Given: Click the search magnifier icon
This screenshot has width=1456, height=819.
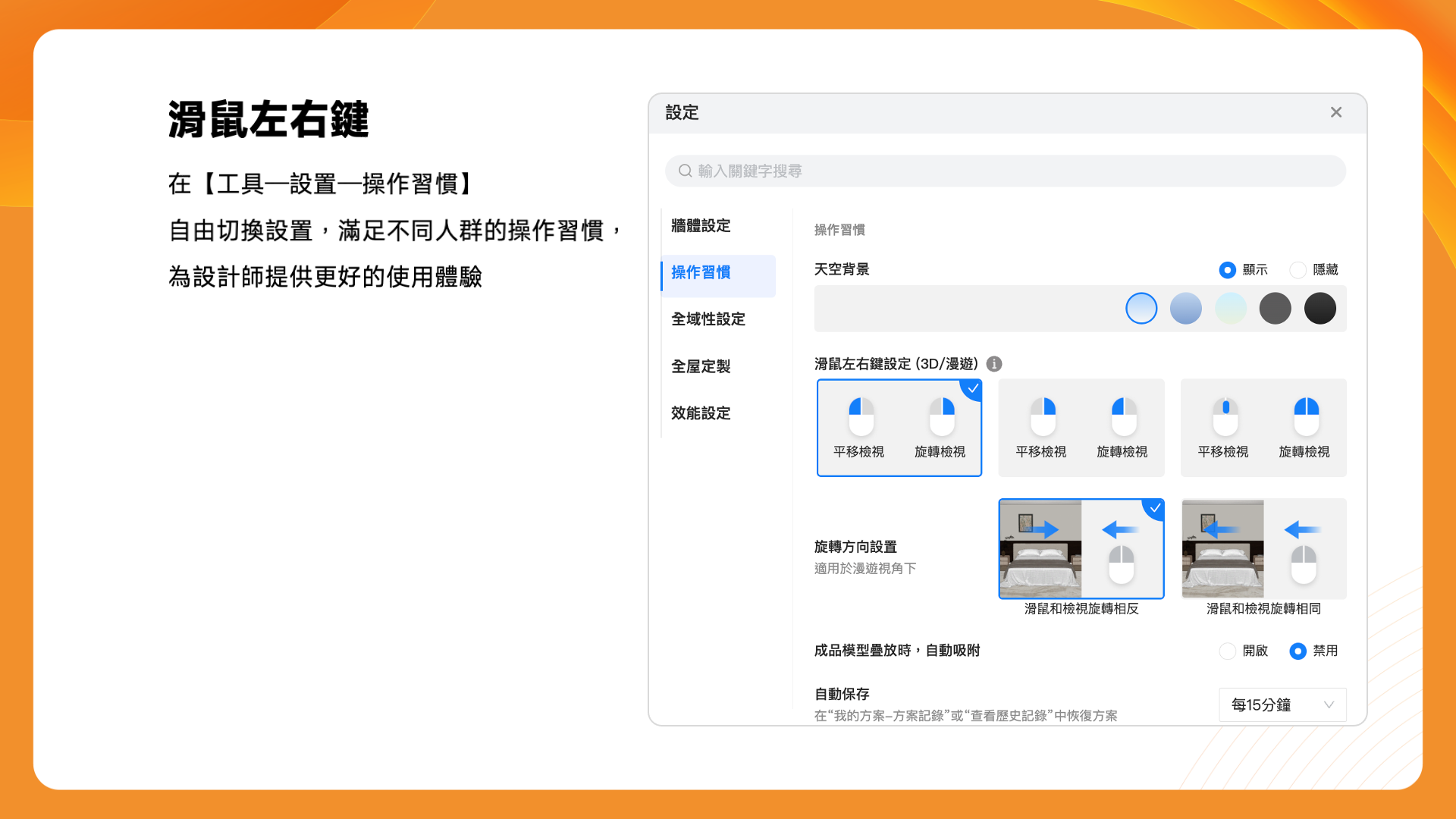Looking at the screenshot, I should tap(685, 171).
